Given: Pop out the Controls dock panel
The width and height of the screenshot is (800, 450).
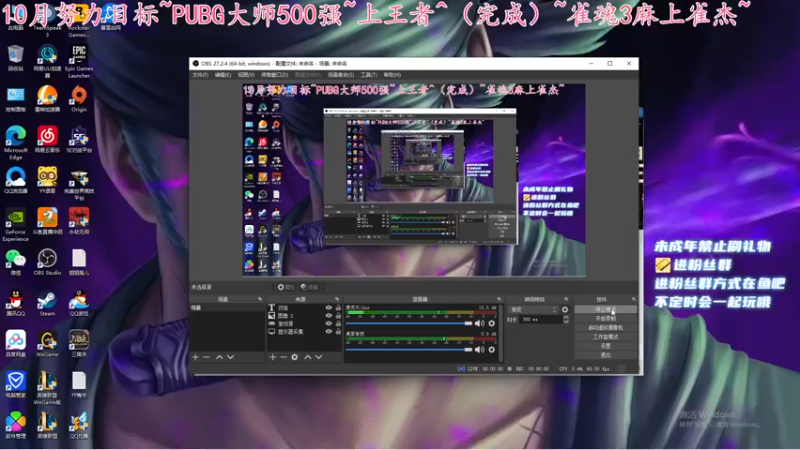Looking at the screenshot, I should [634, 299].
